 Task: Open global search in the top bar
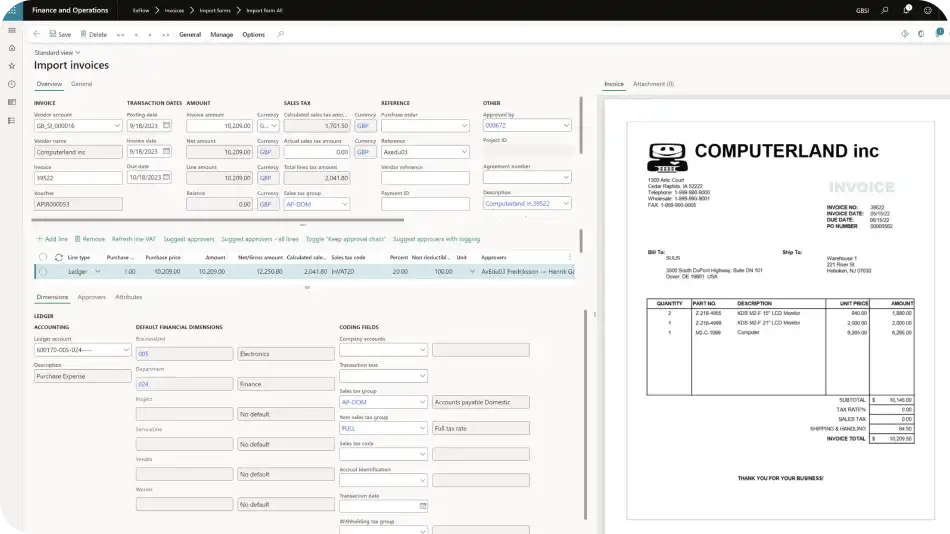(885, 10)
